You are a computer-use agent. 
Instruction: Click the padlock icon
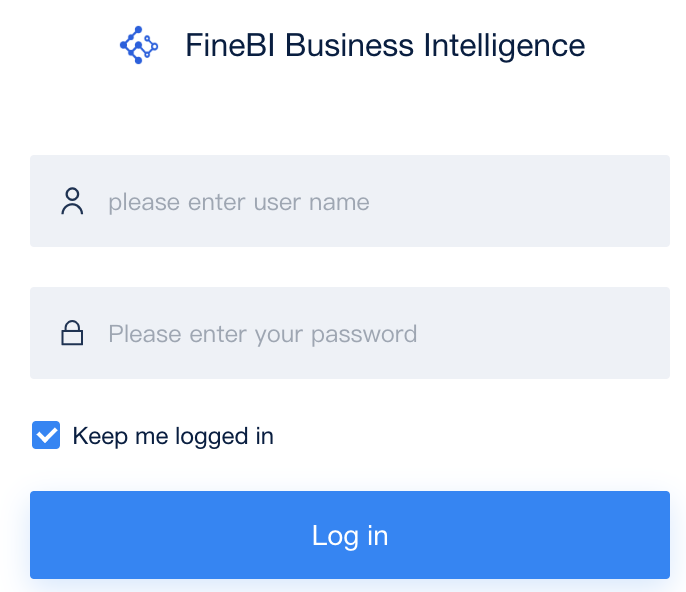[72, 334]
